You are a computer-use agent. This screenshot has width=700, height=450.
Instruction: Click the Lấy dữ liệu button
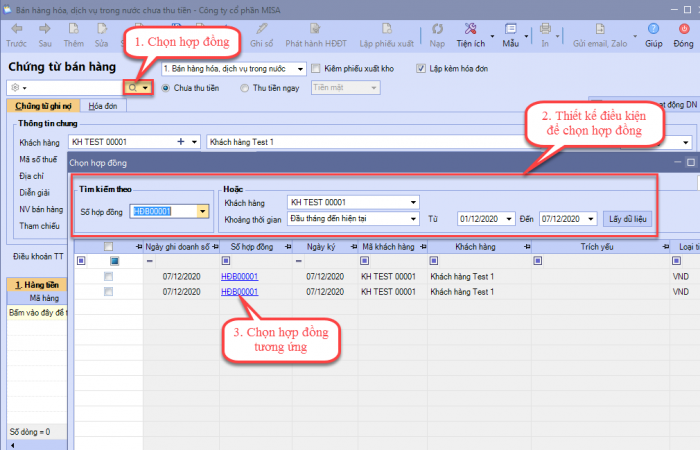[628, 218]
